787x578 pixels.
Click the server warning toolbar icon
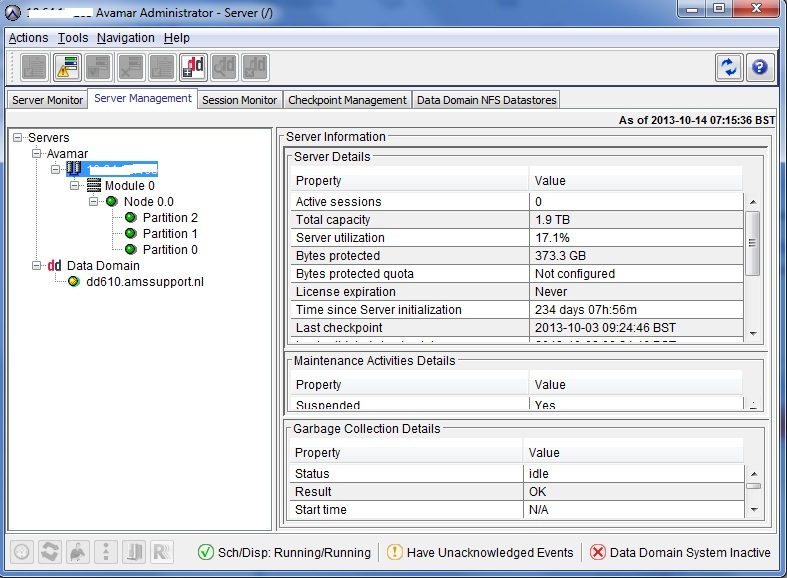click(x=66, y=67)
